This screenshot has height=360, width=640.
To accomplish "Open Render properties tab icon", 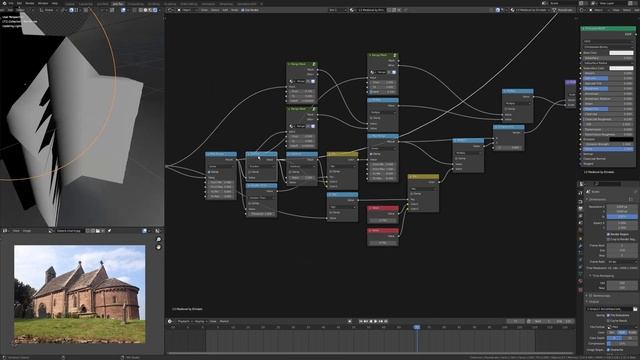I will click(580, 201).
